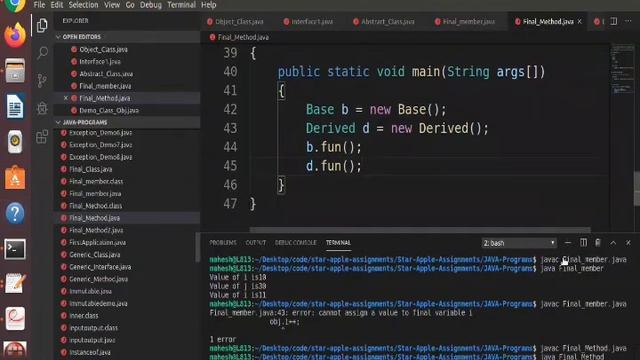640x360 pixels.
Task: Open Final_Class.java in file tree
Action: 90,169
